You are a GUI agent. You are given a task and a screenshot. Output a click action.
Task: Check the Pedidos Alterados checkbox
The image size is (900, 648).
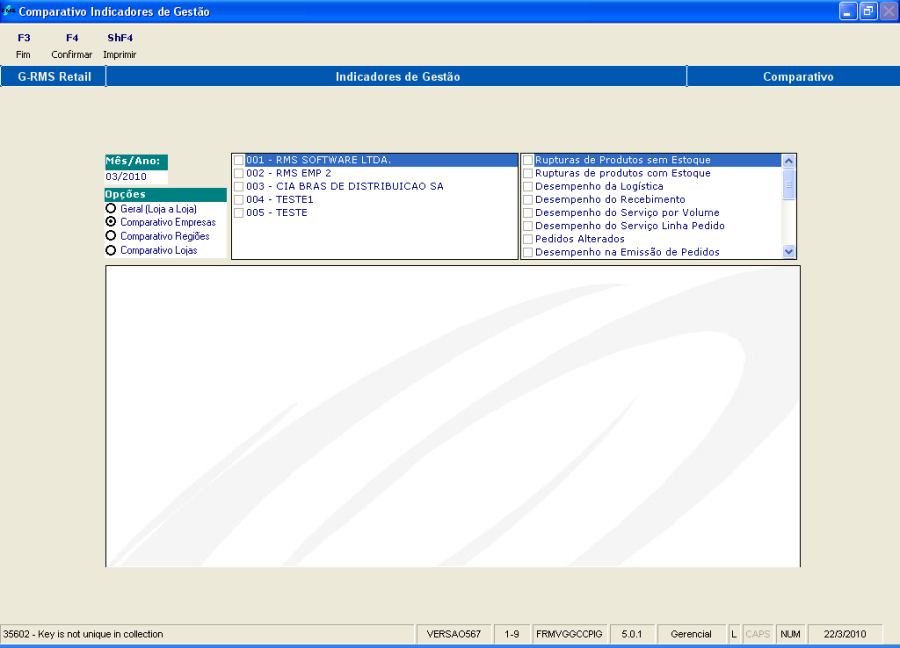pos(528,239)
